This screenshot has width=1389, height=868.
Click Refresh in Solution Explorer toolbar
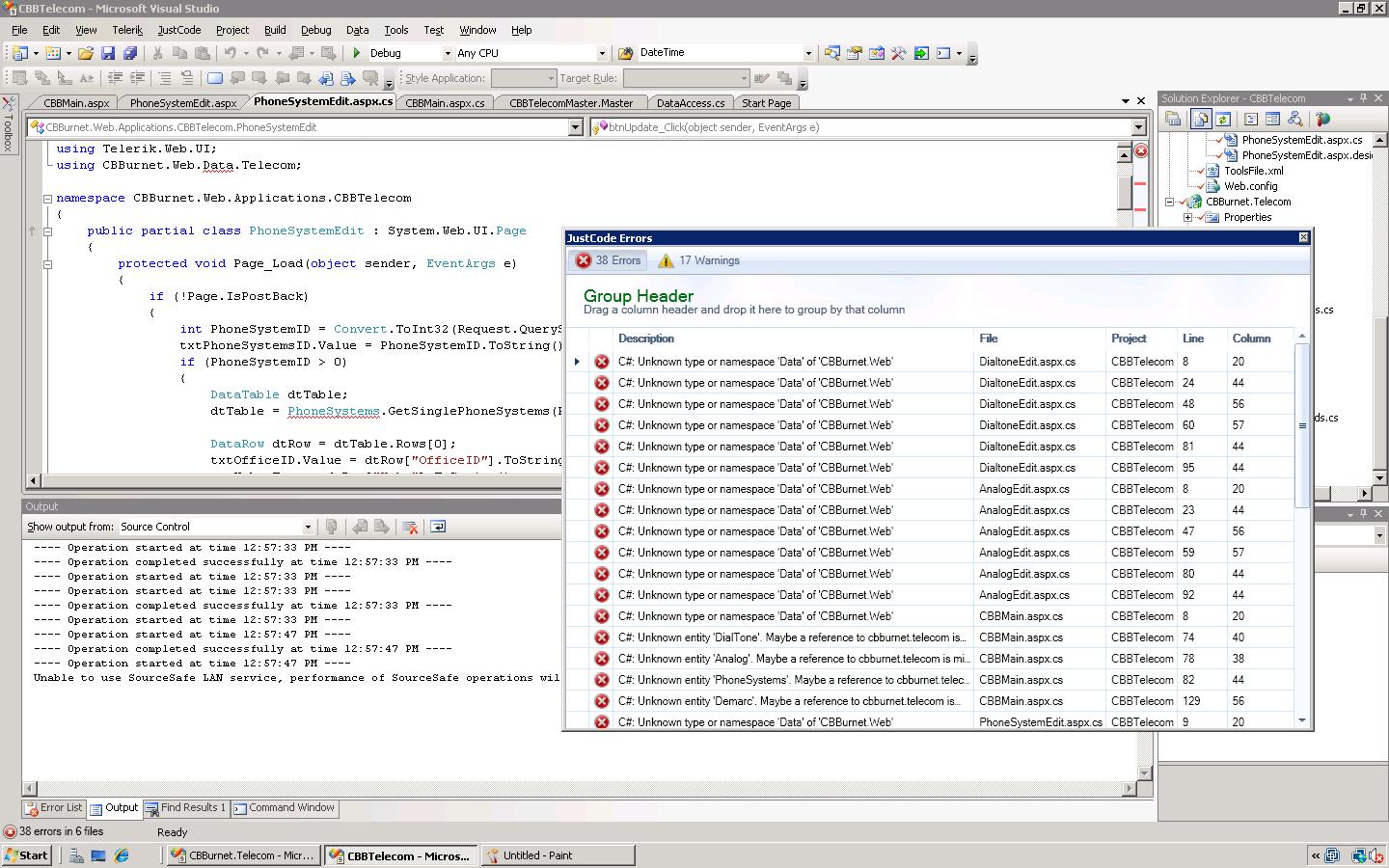(1223, 119)
